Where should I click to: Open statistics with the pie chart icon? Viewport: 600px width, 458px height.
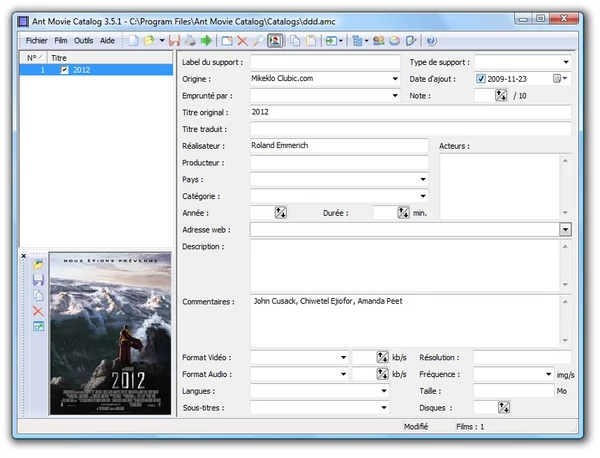(x=395, y=41)
